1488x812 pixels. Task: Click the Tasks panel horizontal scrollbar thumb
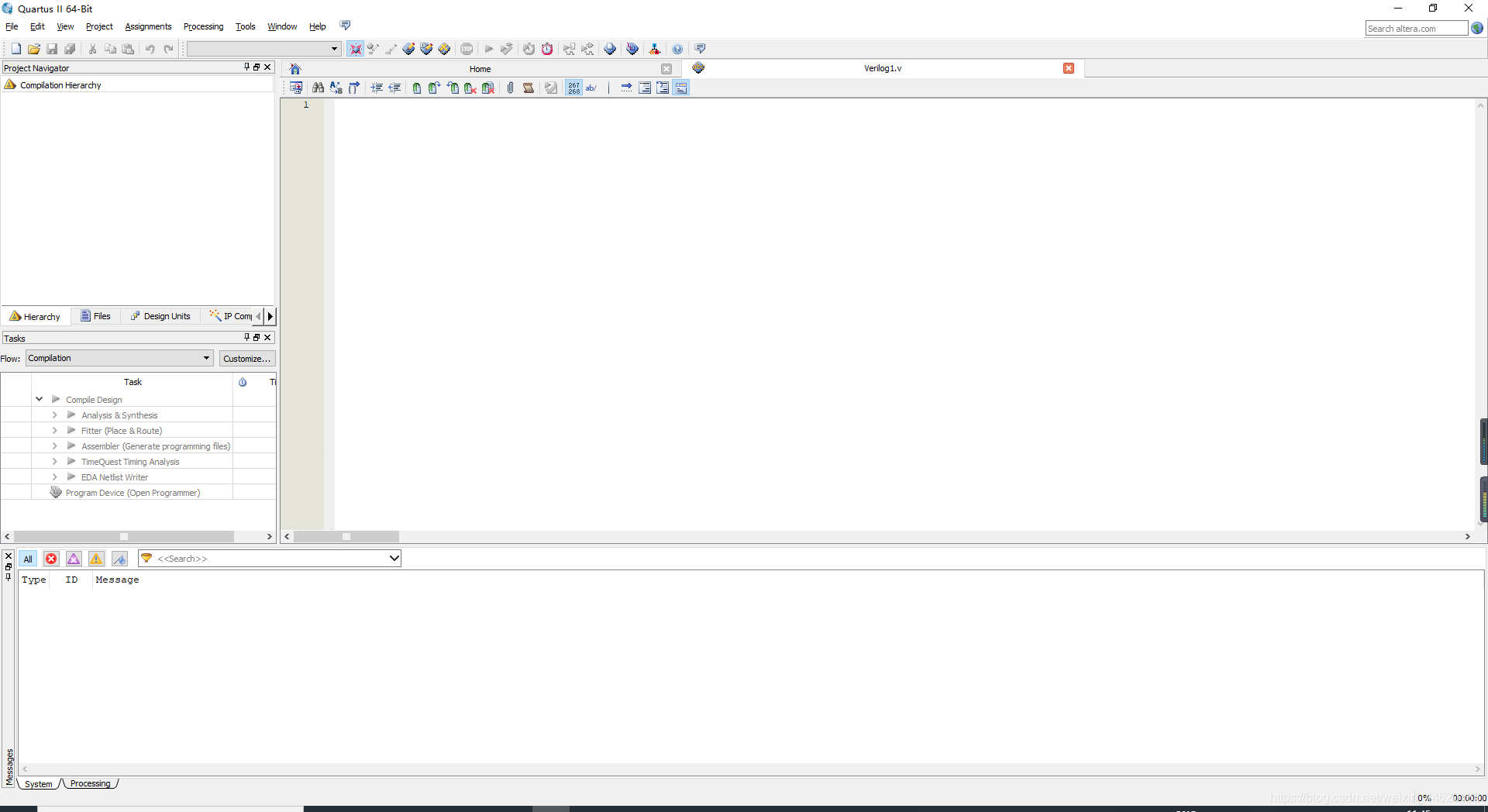tap(124, 536)
